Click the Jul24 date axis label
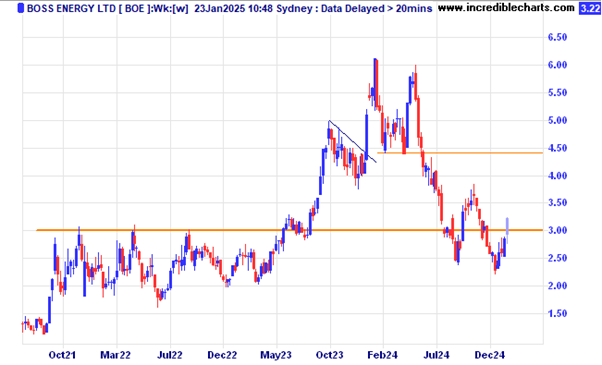Image resolution: width=602 pixels, height=365 pixels. coord(436,355)
